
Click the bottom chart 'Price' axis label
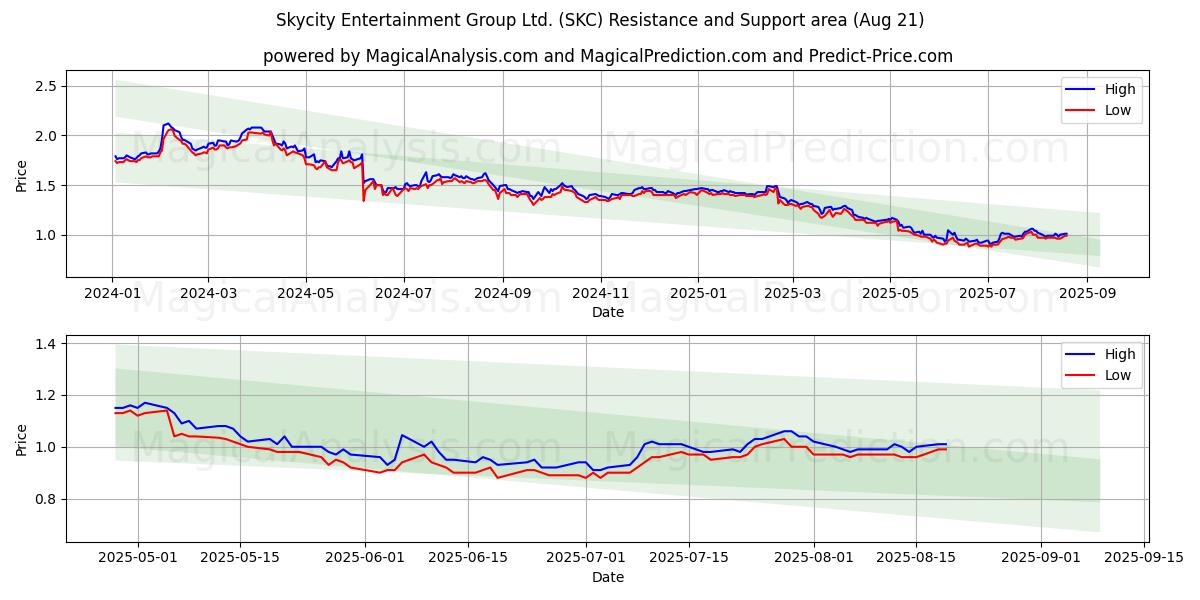22,438
